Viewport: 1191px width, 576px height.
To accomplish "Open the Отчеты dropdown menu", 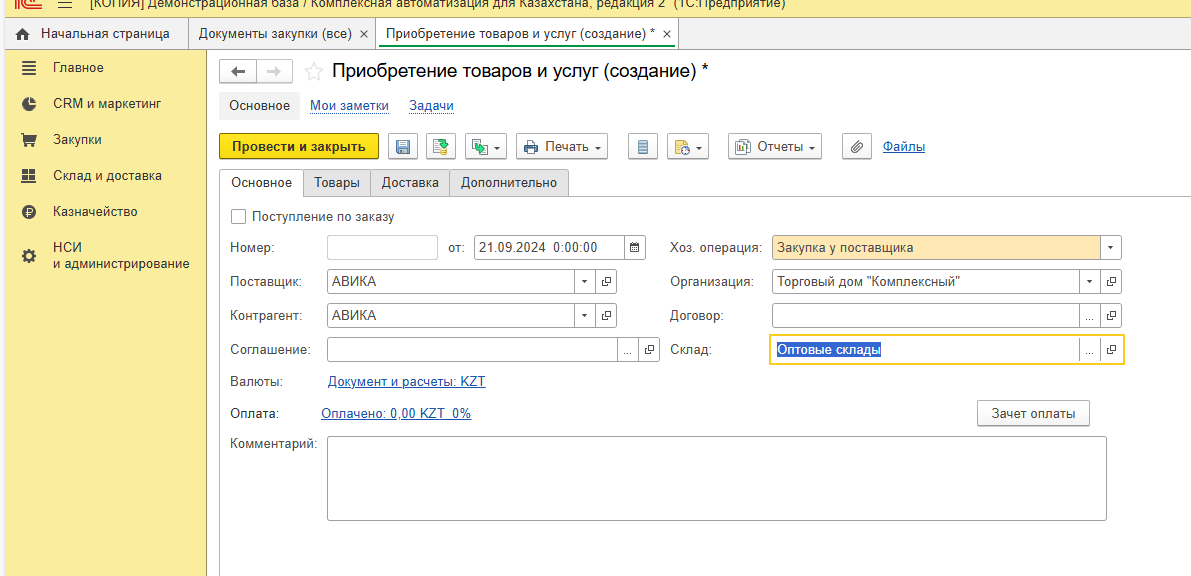I will click(x=775, y=147).
